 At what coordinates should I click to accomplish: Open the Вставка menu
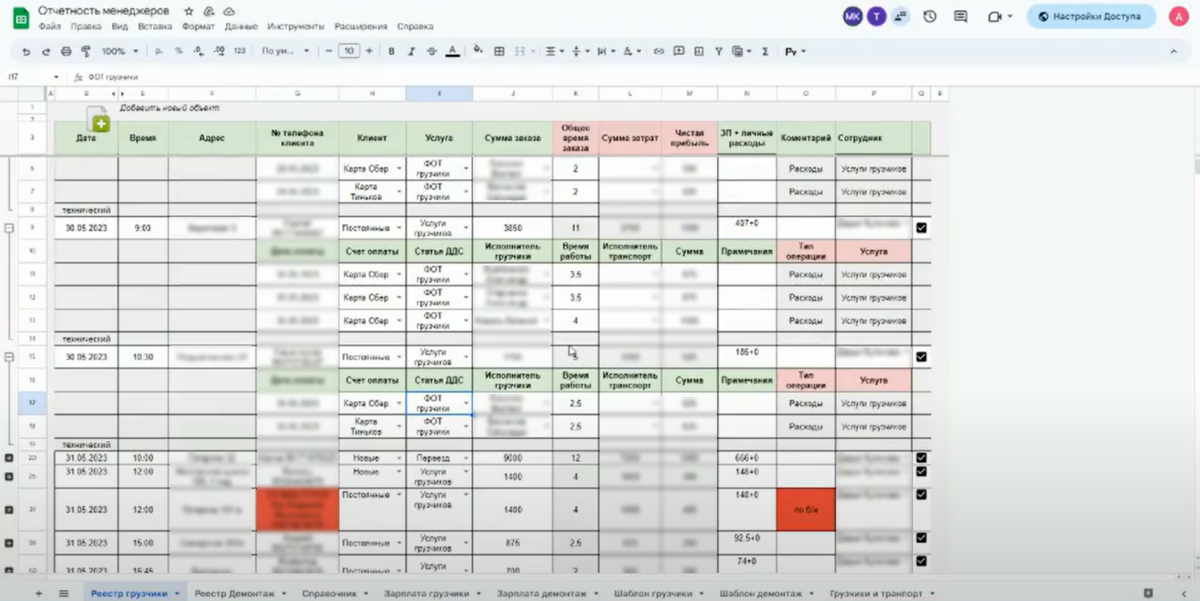(155, 26)
